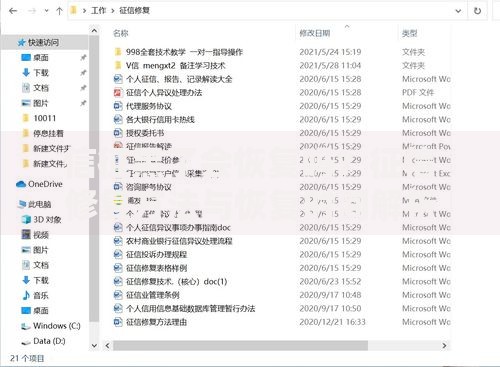
Task: Click the sidebar scroll down arrow
Action: click(x=94, y=345)
